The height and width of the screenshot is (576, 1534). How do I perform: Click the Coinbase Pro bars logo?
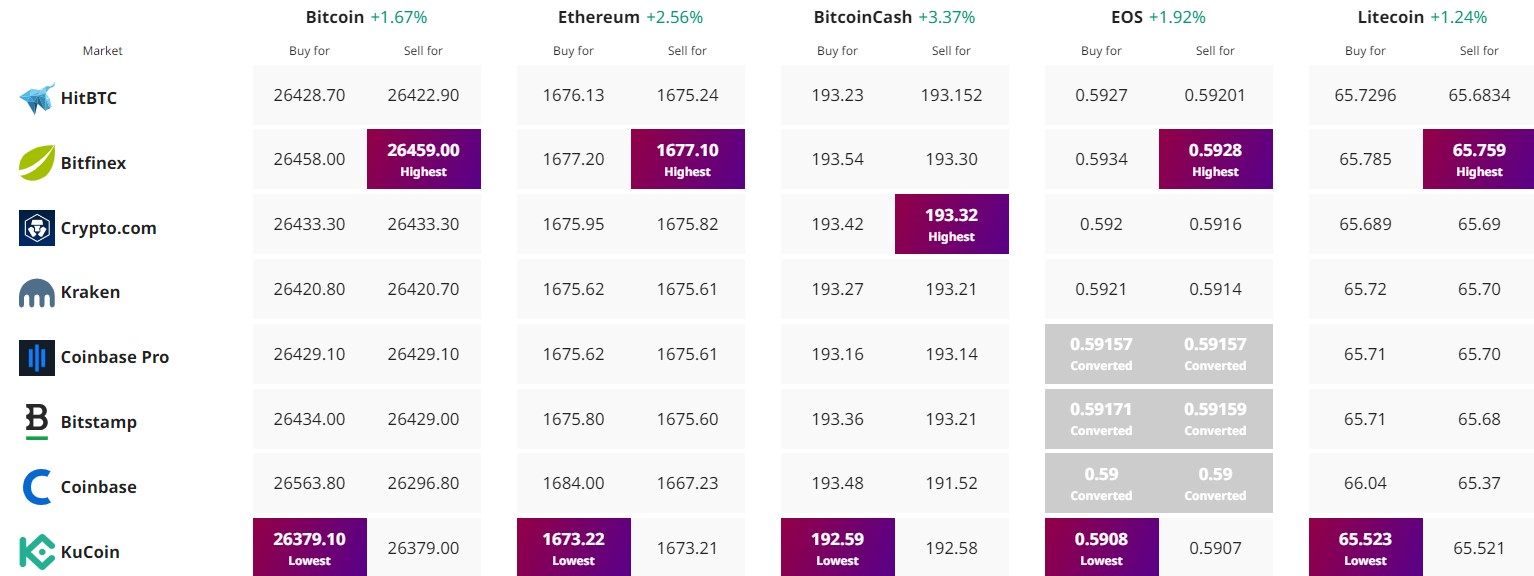pyautogui.click(x=37, y=357)
